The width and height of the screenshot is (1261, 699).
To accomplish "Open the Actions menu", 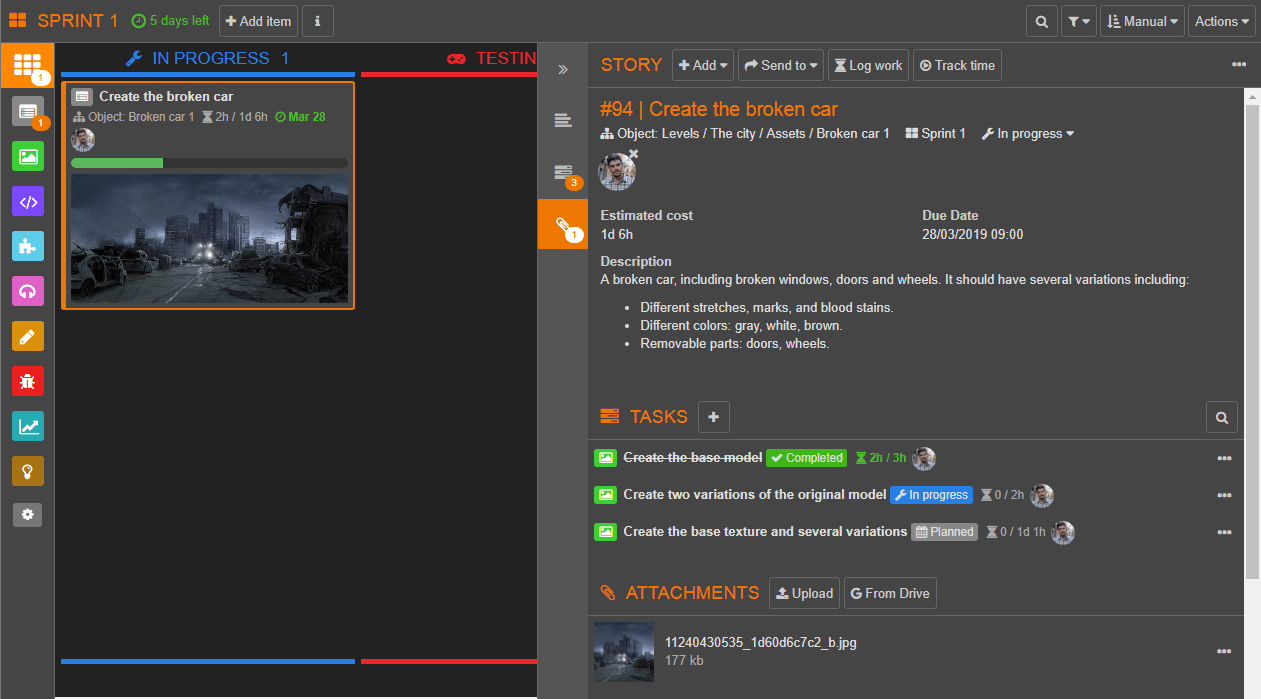I will click(x=1221, y=21).
